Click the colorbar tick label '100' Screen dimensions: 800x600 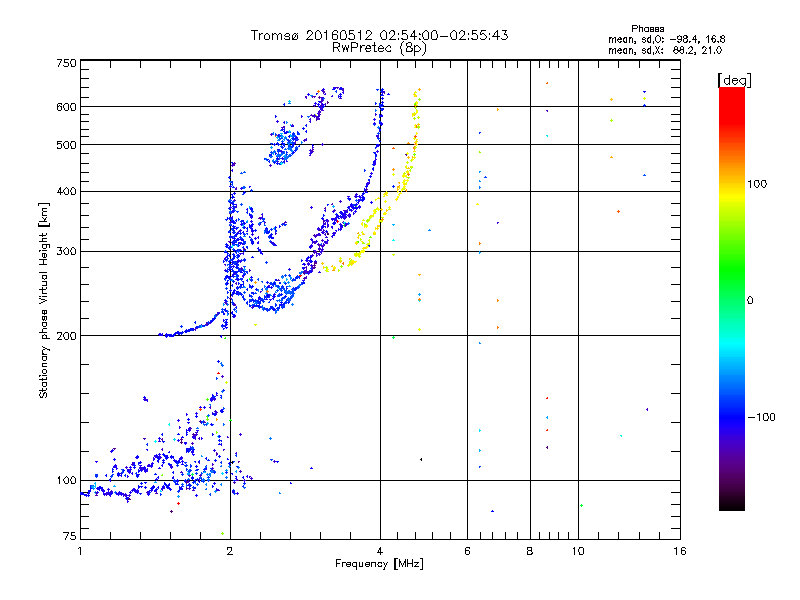pyautogui.click(x=757, y=184)
